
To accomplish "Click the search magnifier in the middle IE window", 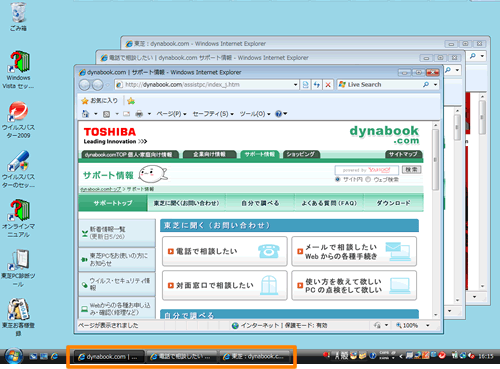I will point(448,70).
